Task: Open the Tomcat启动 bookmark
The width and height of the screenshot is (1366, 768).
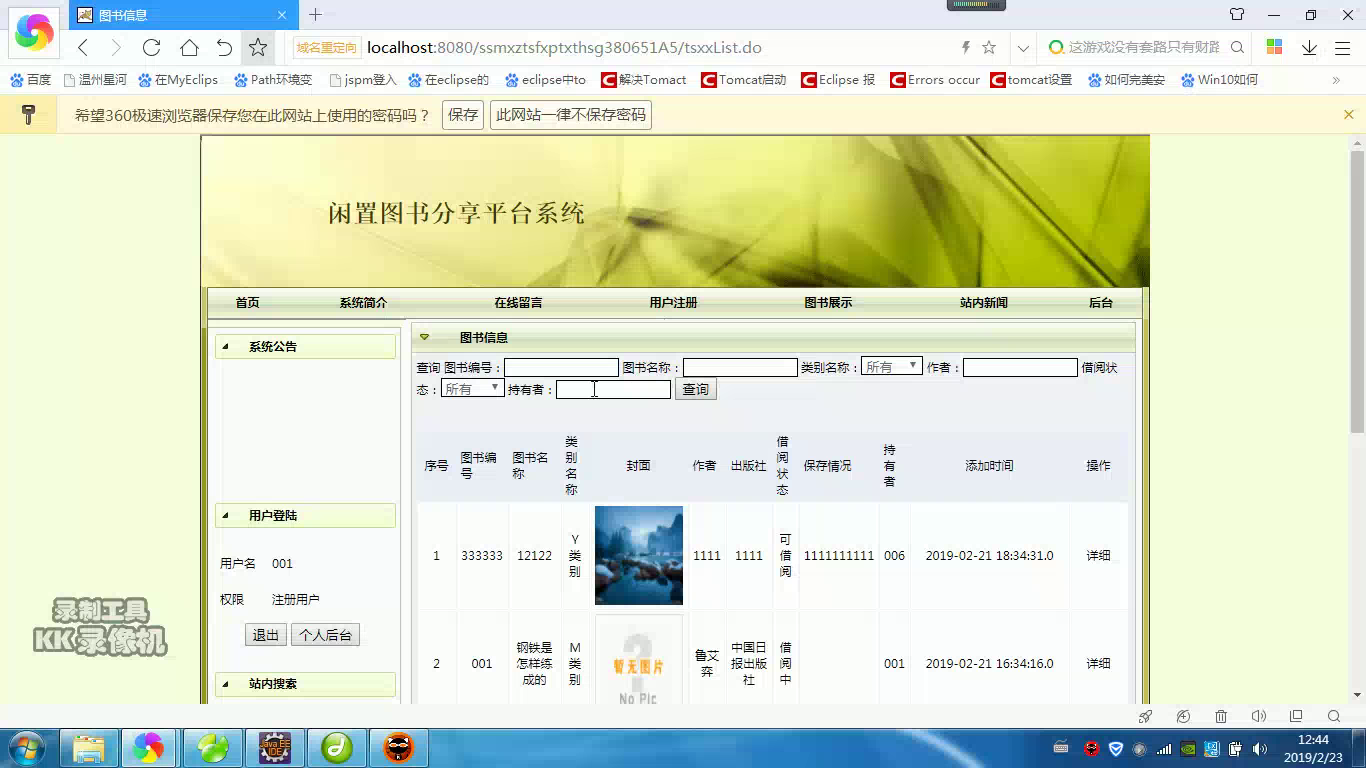Action: [744, 80]
